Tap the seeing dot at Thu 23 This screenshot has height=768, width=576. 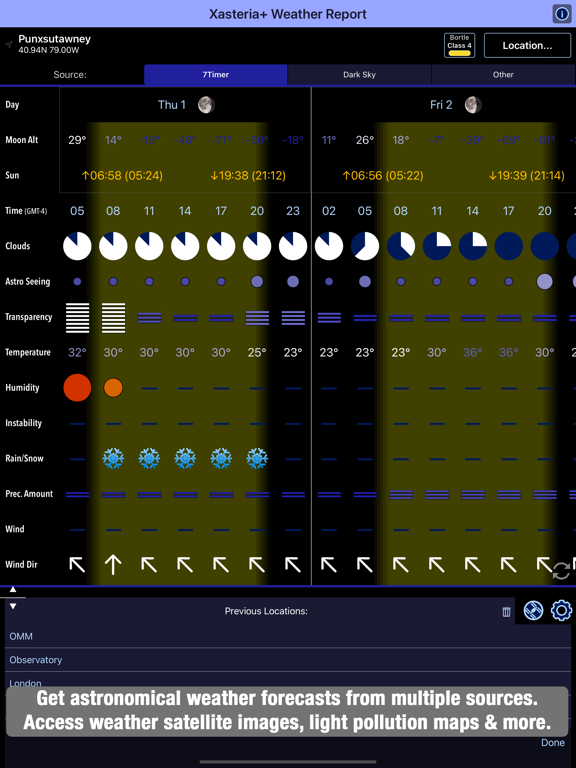(x=293, y=281)
